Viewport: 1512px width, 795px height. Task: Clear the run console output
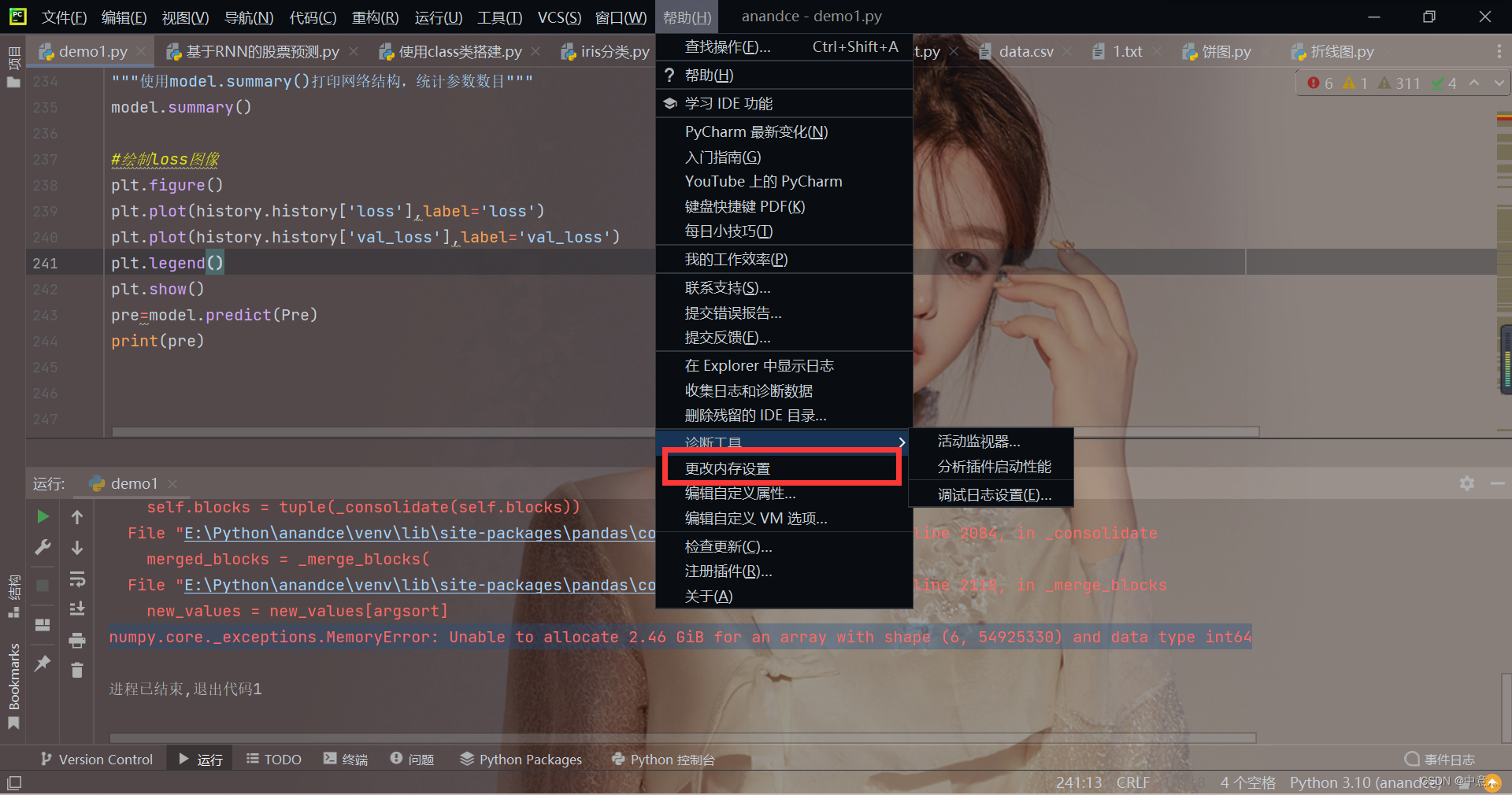coord(77,670)
